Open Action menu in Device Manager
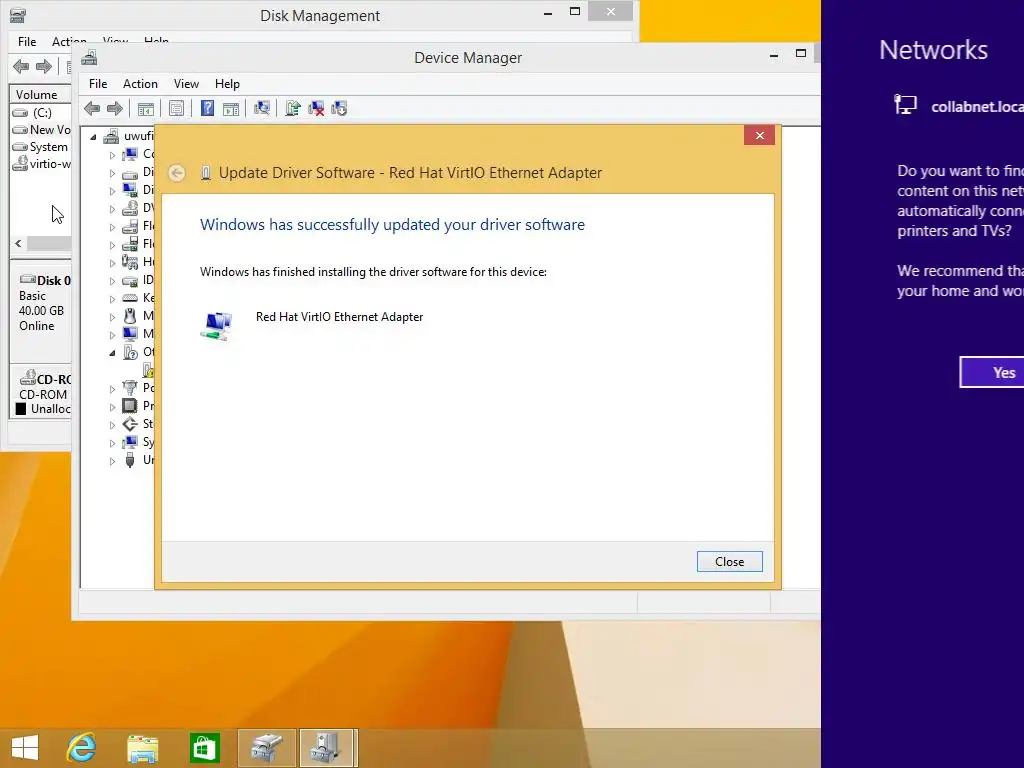This screenshot has width=1024, height=768. [140, 84]
